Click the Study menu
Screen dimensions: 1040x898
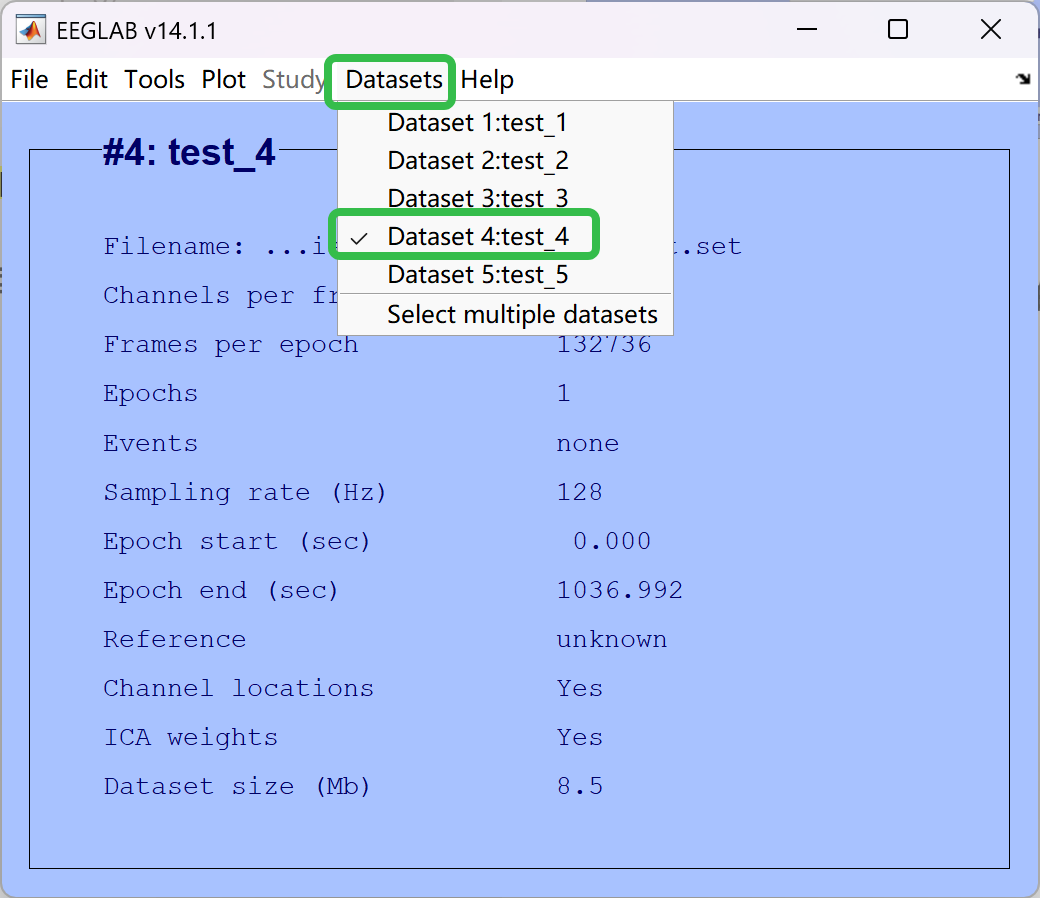[x=293, y=80]
